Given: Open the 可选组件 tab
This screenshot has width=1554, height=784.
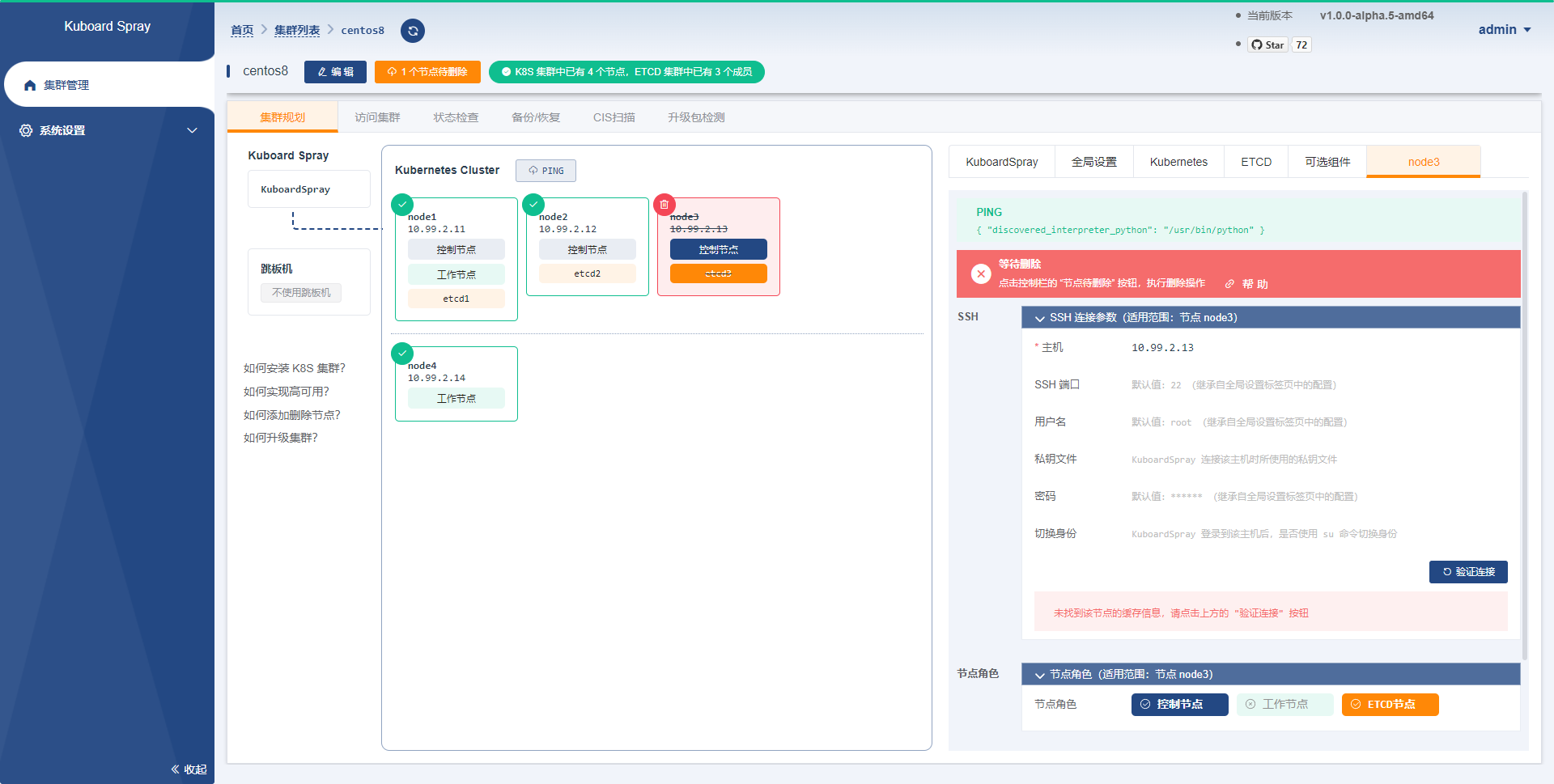Looking at the screenshot, I should [x=1327, y=162].
